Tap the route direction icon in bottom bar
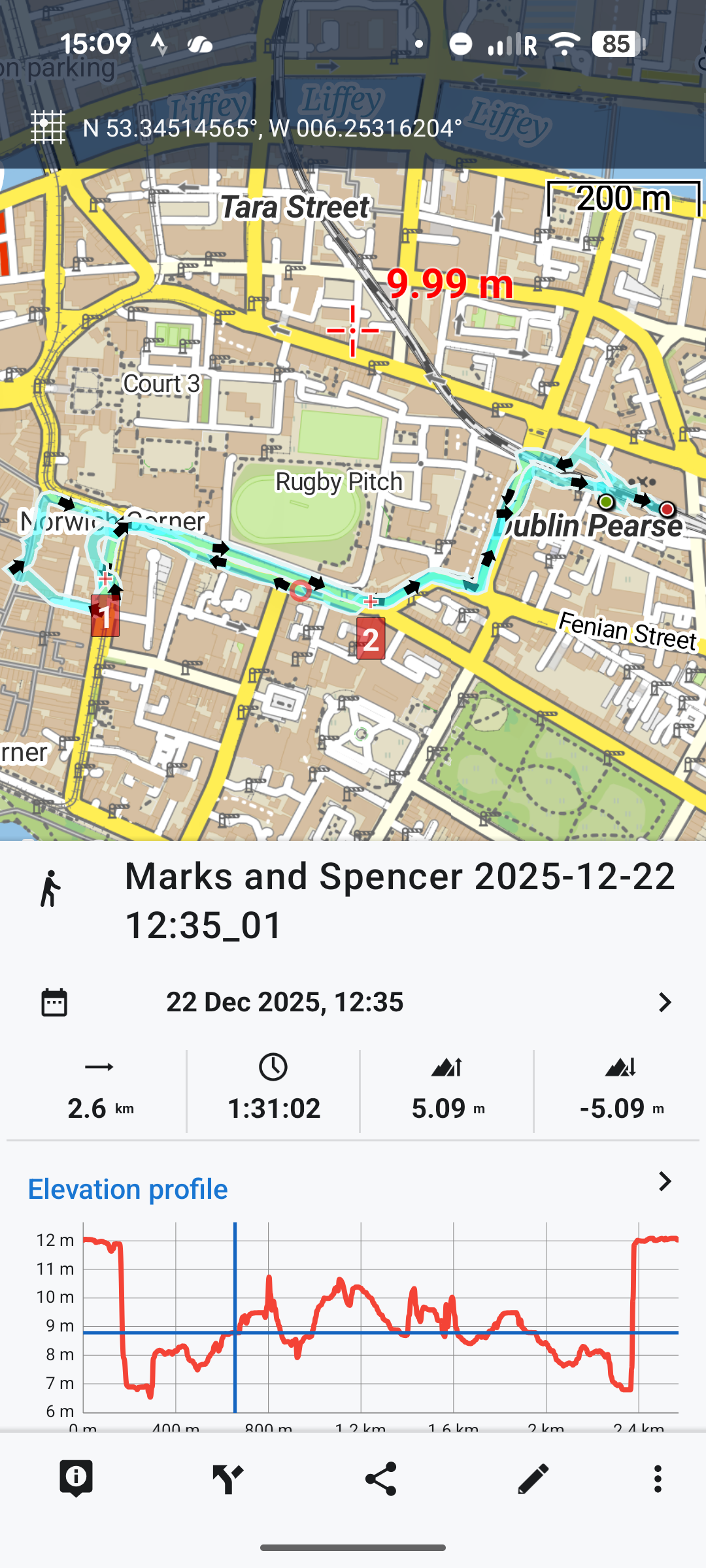This screenshot has width=706, height=1568. coord(228,1478)
